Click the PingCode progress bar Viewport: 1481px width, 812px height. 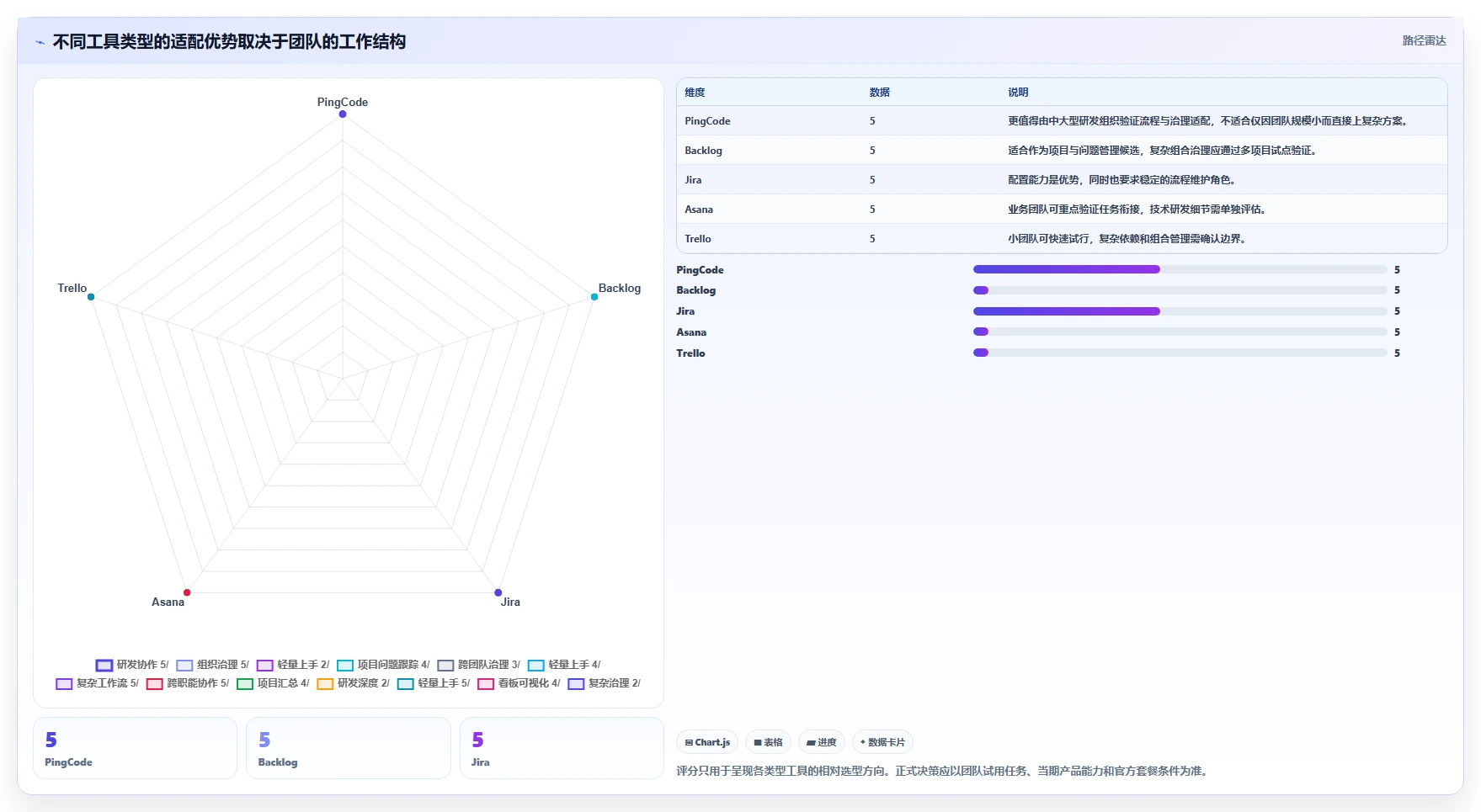point(1180,269)
